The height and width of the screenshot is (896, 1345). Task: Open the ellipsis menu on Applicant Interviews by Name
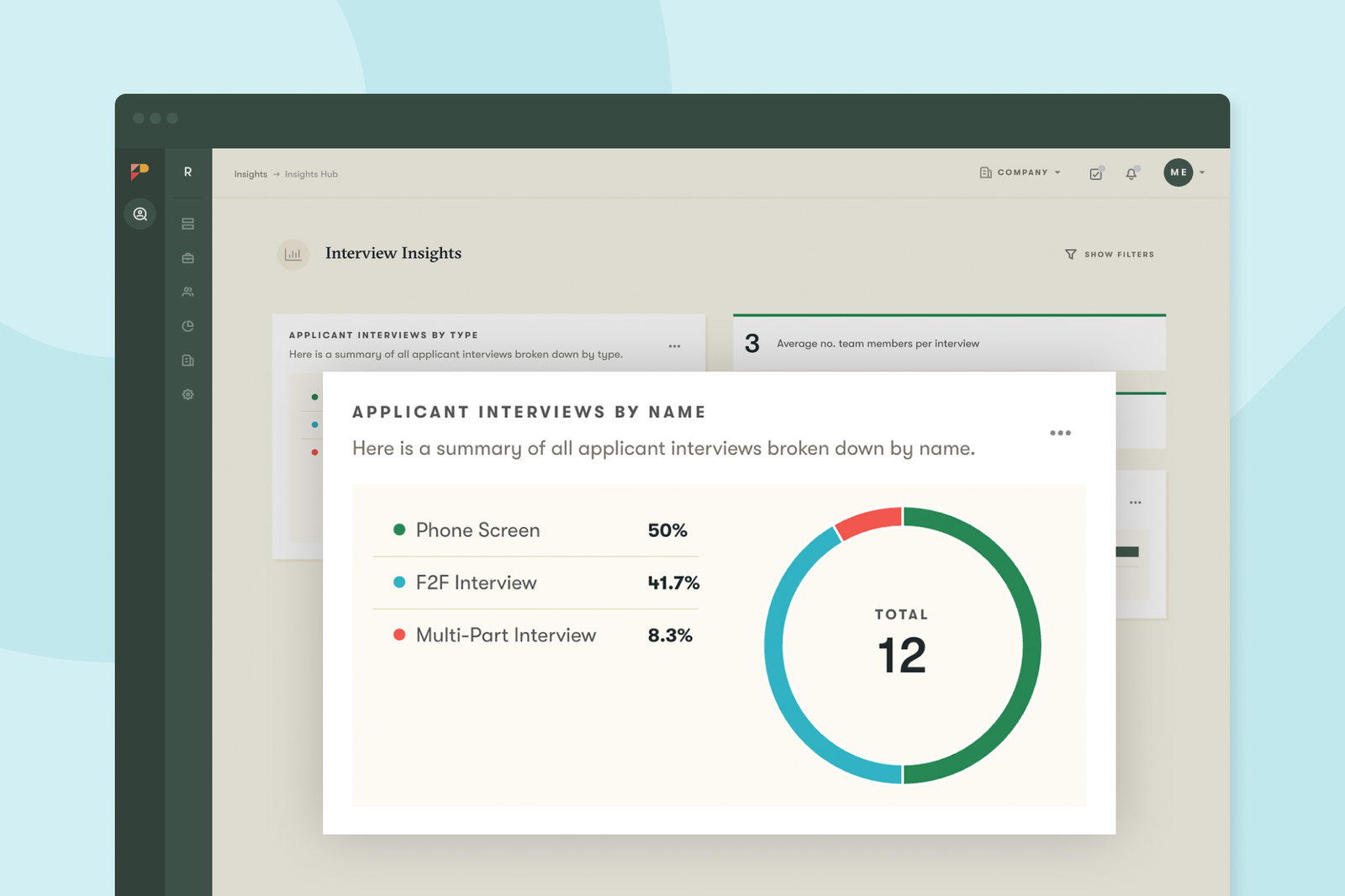tap(1060, 433)
